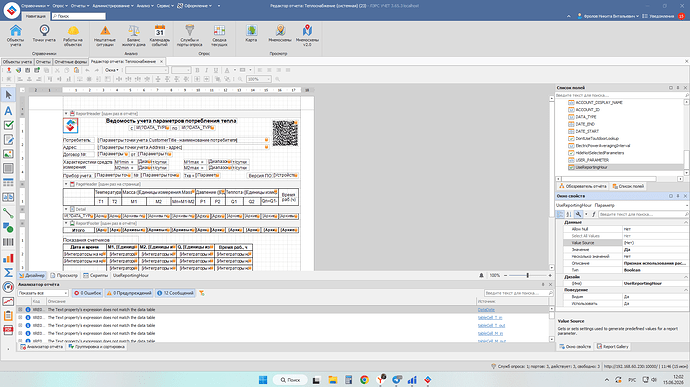Open the Показать все filter dropdown

point(43,293)
